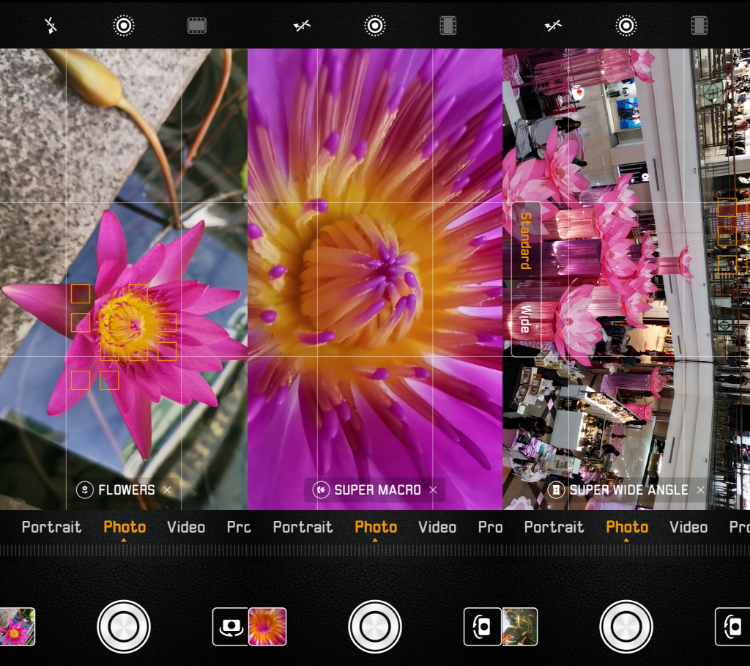Tap the SUPER WIDE ANGLE label text
Screen dimensions: 750x666
pos(629,490)
